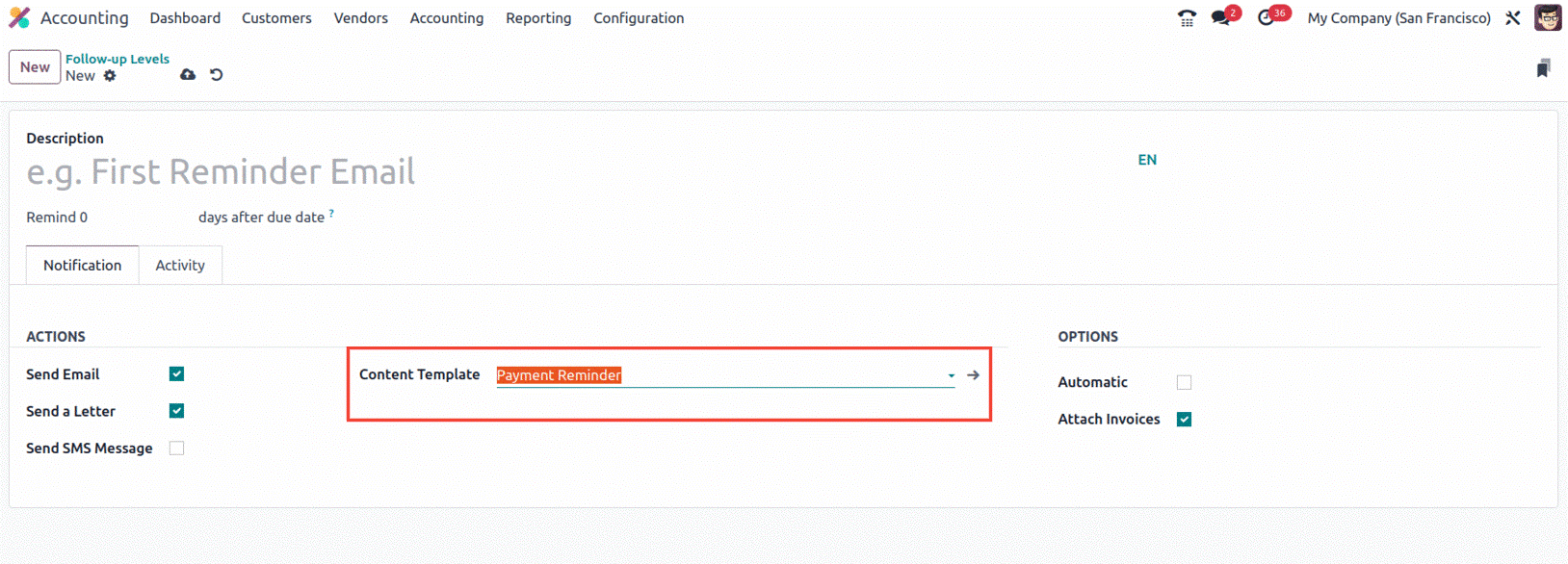Click the New button
The width and height of the screenshot is (1568, 564).
click(x=35, y=67)
